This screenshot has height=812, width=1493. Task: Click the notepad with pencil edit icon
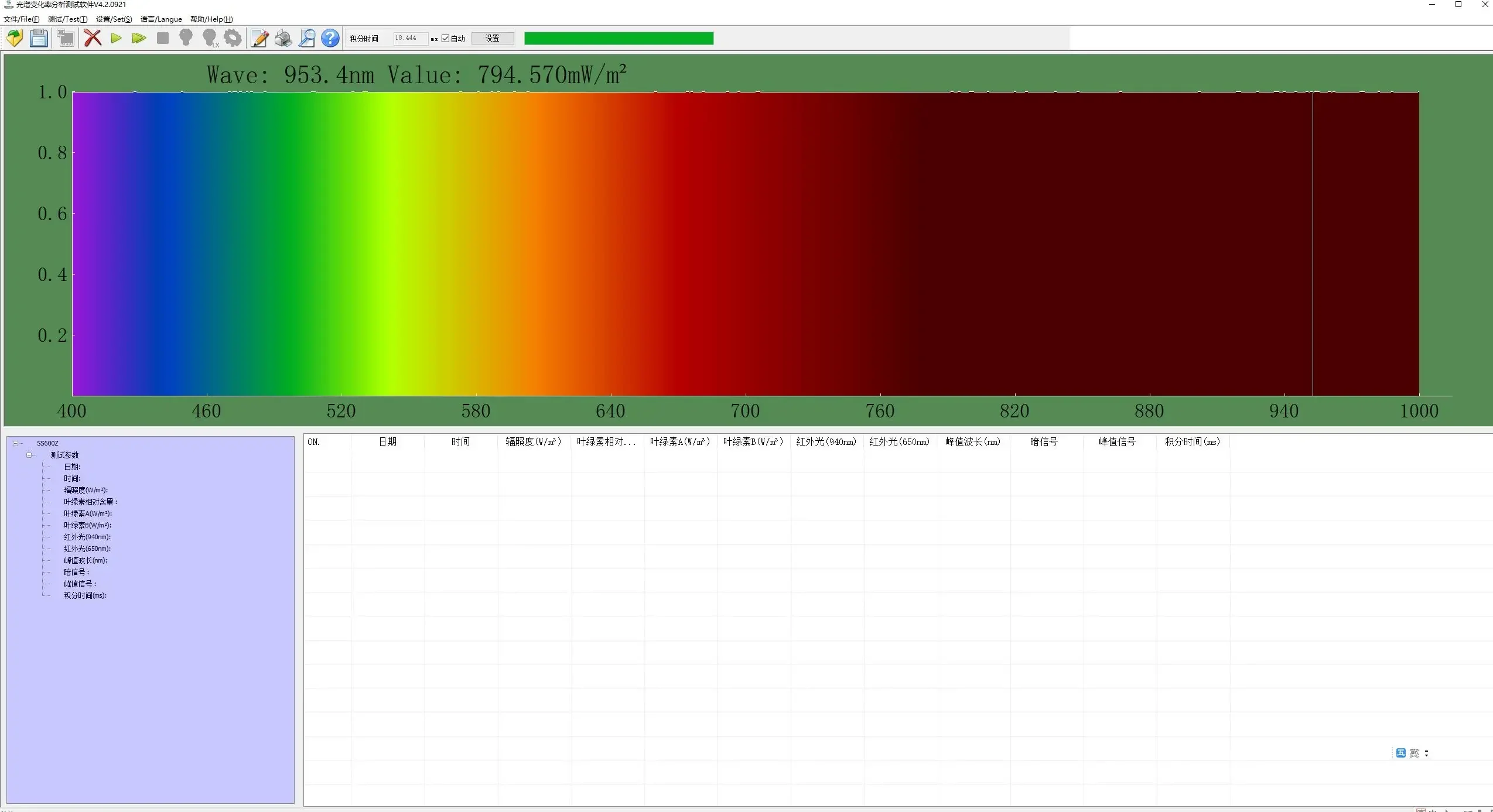click(x=259, y=38)
